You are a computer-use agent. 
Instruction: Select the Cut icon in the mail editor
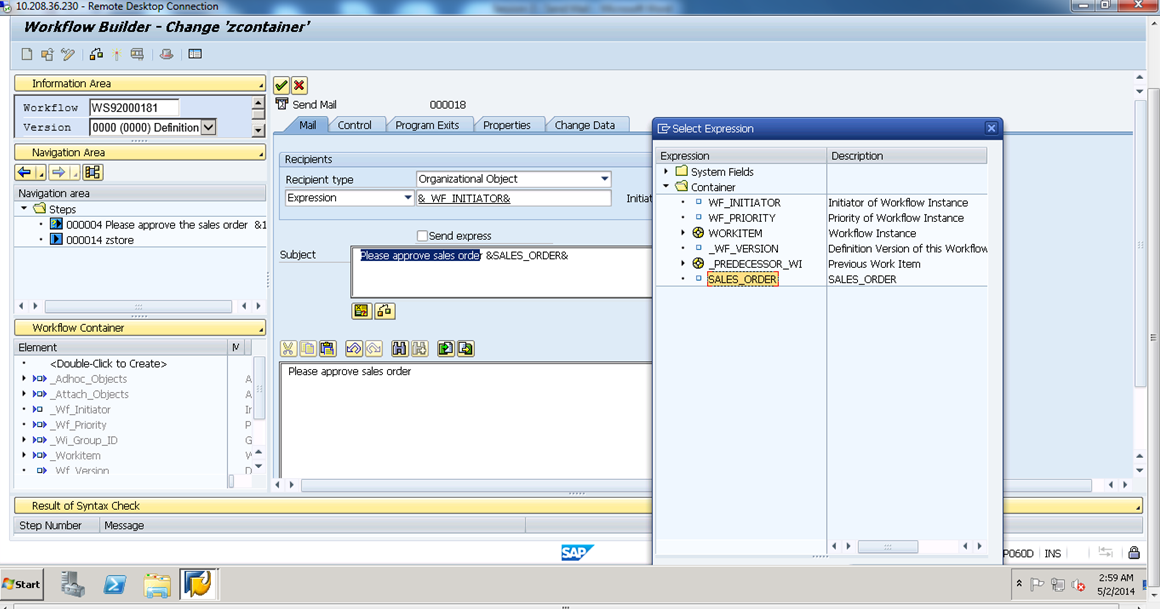click(288, 348)
